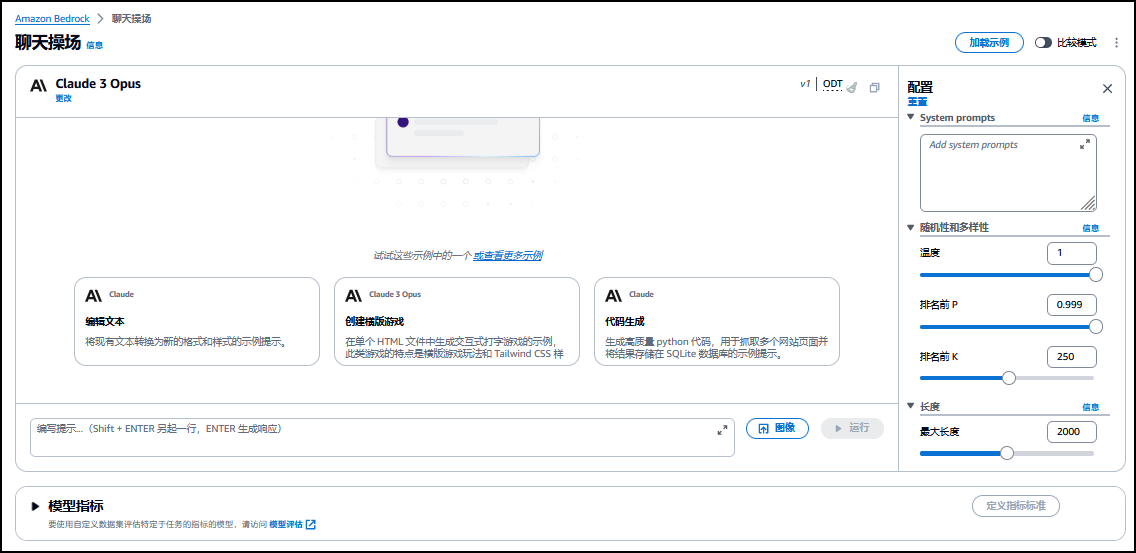Click the v1 version label
The width and height of the screenshot is (1136, 553).
(x=805, y=84)
